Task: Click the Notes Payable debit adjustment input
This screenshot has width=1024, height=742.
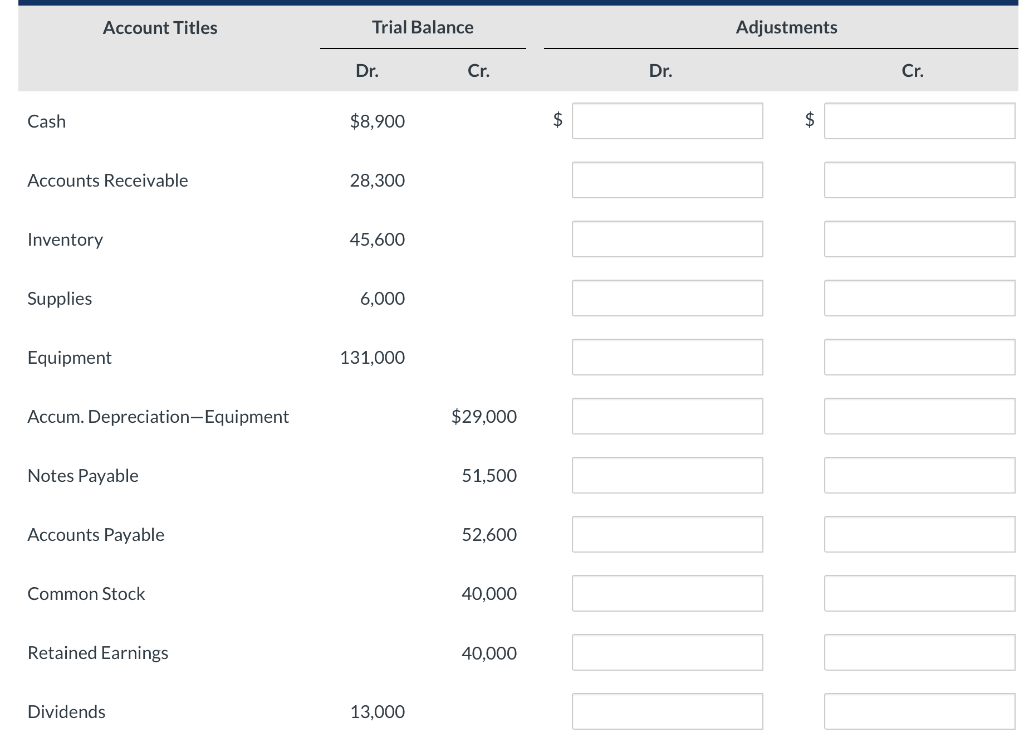Action: click(x=667, y=474)
